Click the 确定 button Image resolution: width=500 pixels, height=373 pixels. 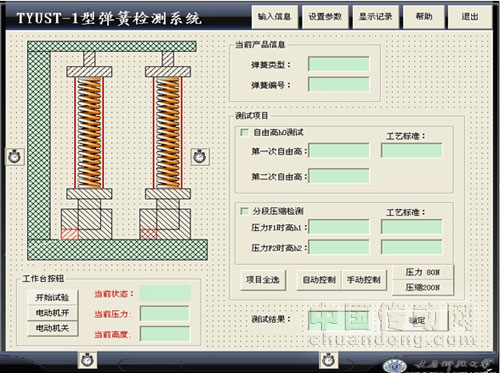(417, 321)
